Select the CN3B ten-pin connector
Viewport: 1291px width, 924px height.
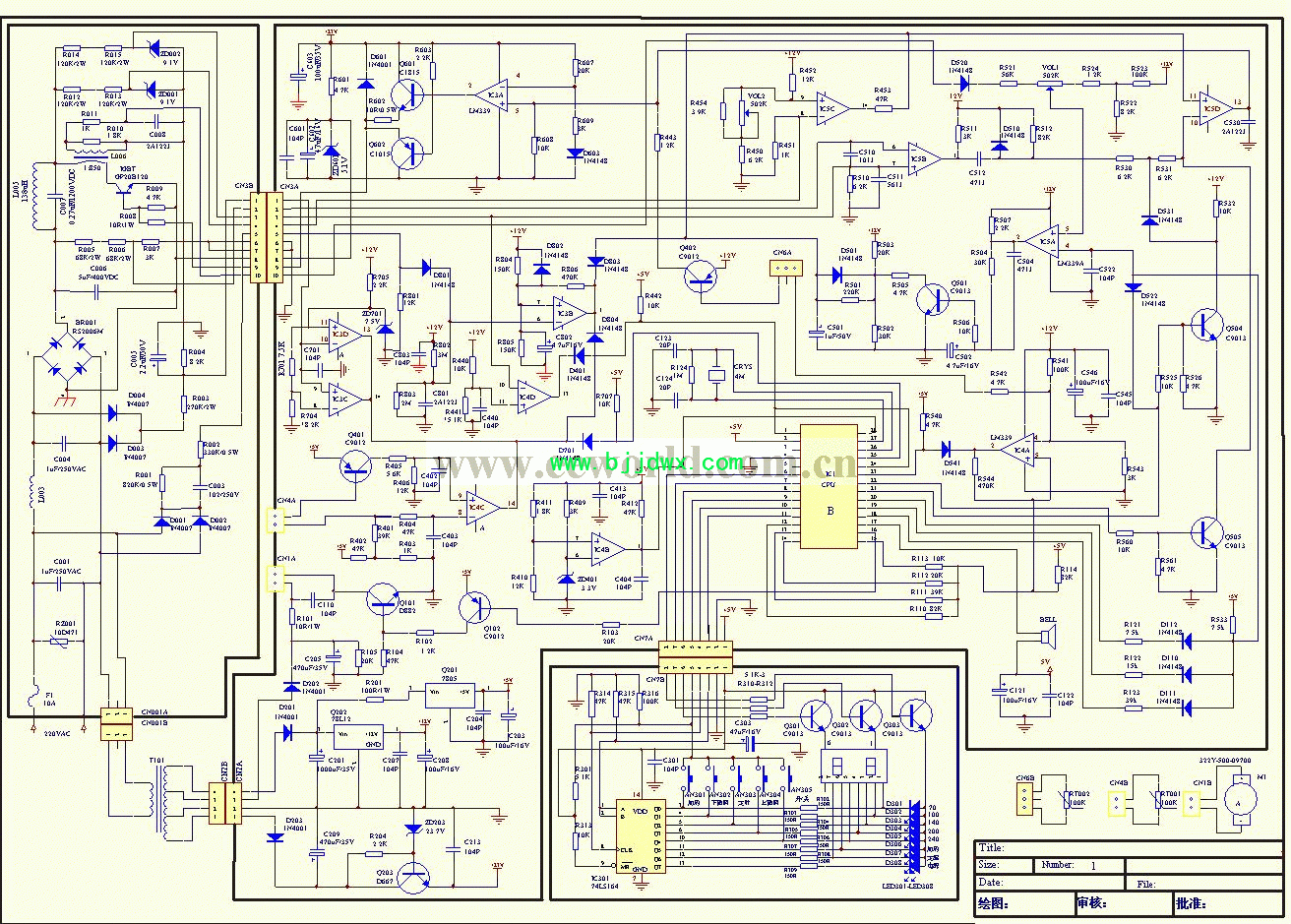(260, 238)
